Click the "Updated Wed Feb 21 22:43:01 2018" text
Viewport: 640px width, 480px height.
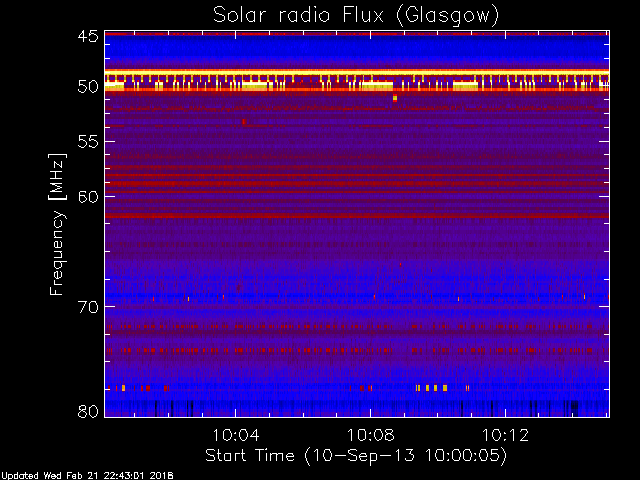point(87,476)
